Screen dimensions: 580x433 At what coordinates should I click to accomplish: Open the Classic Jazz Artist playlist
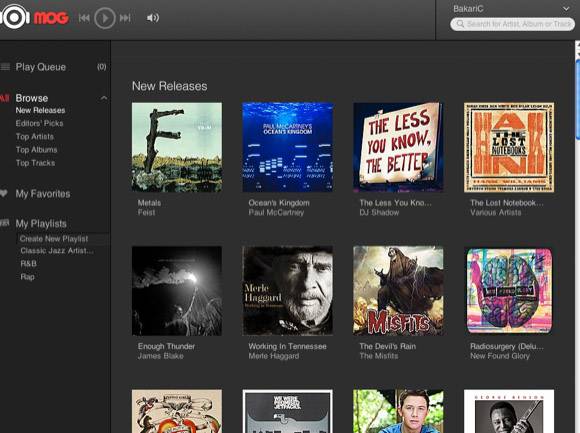point(57,251)
